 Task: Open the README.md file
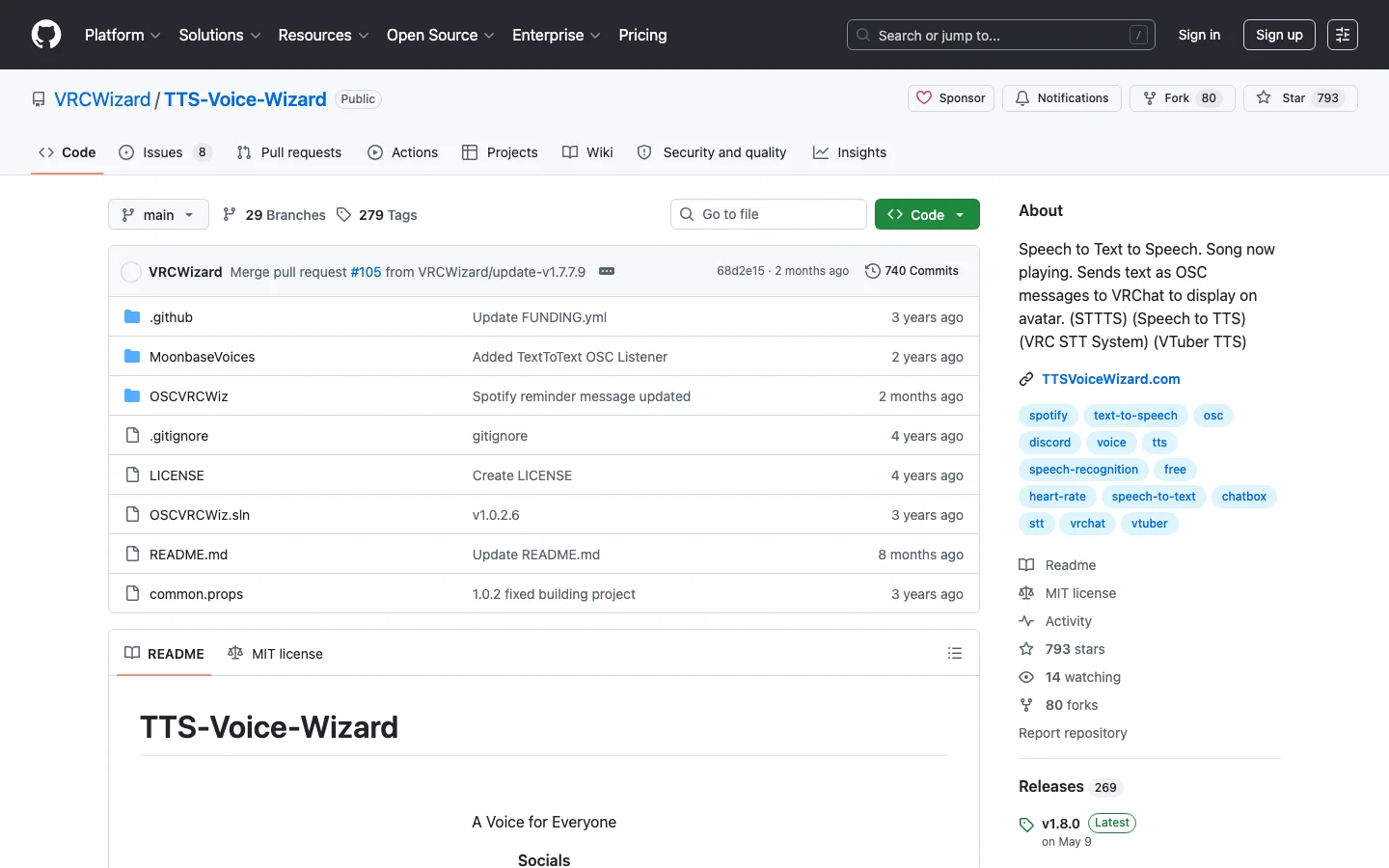pos(188,555)
